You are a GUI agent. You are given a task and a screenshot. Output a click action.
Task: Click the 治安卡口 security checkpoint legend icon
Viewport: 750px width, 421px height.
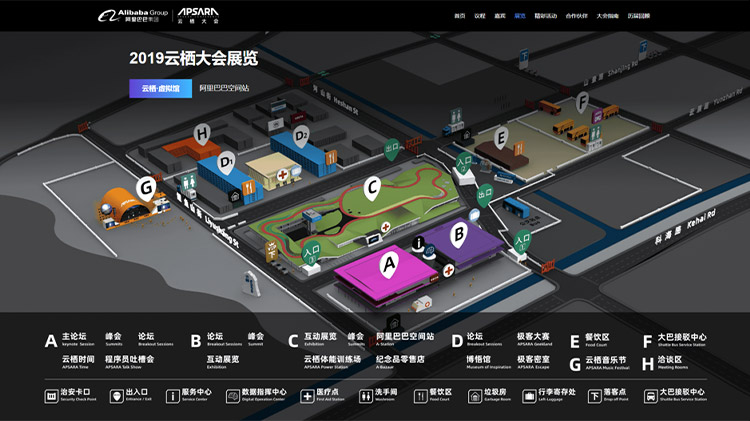point(51,396)
